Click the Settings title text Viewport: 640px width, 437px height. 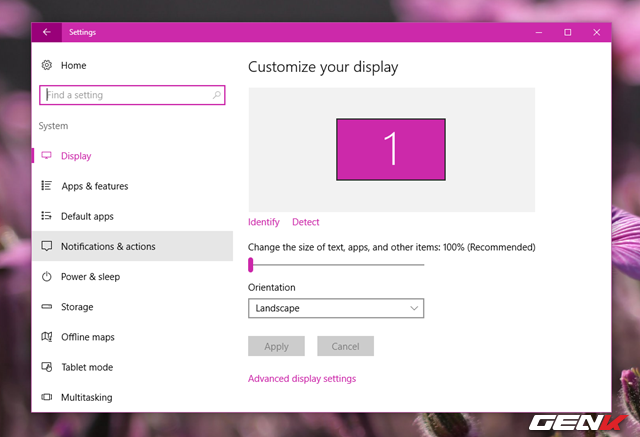(x=82, y=32)
